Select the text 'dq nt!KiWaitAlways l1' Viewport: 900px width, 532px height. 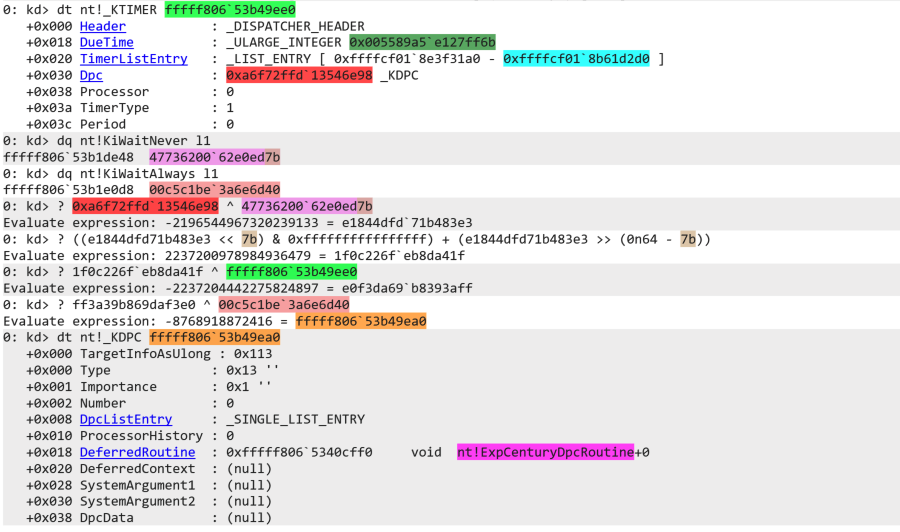[x=137, y=174]
